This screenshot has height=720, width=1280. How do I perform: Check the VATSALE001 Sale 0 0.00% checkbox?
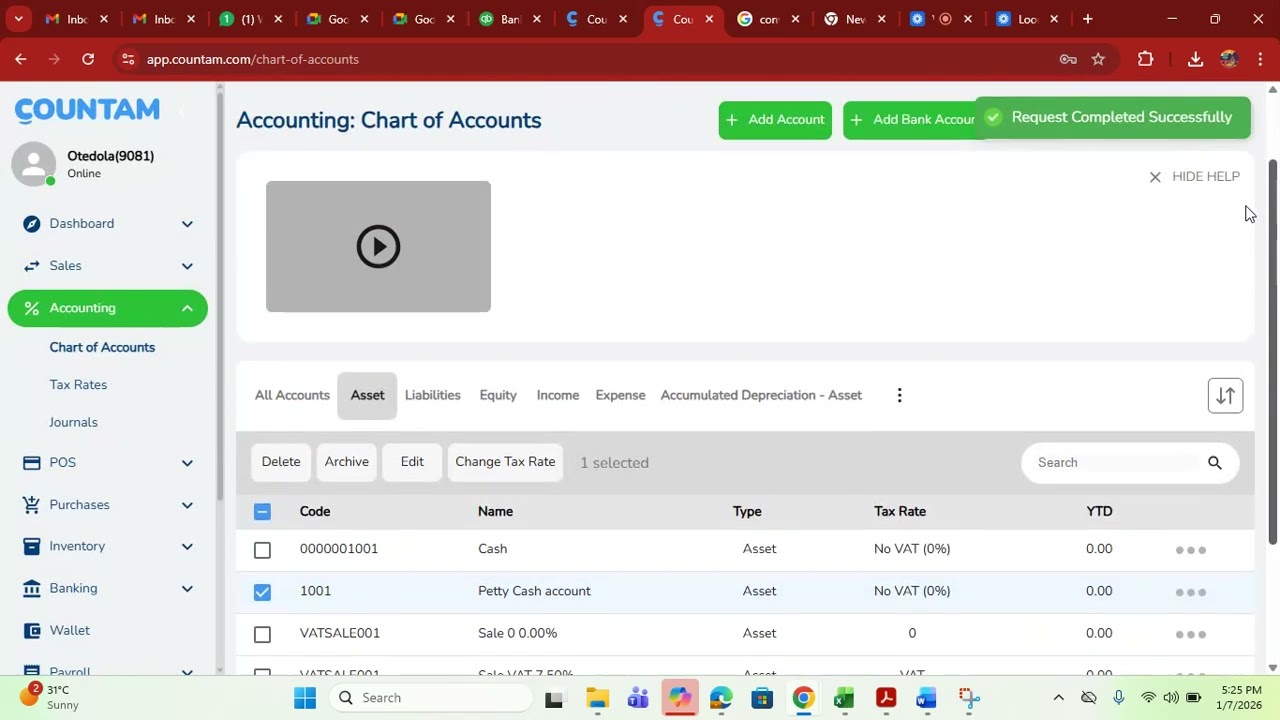(262, 634)
